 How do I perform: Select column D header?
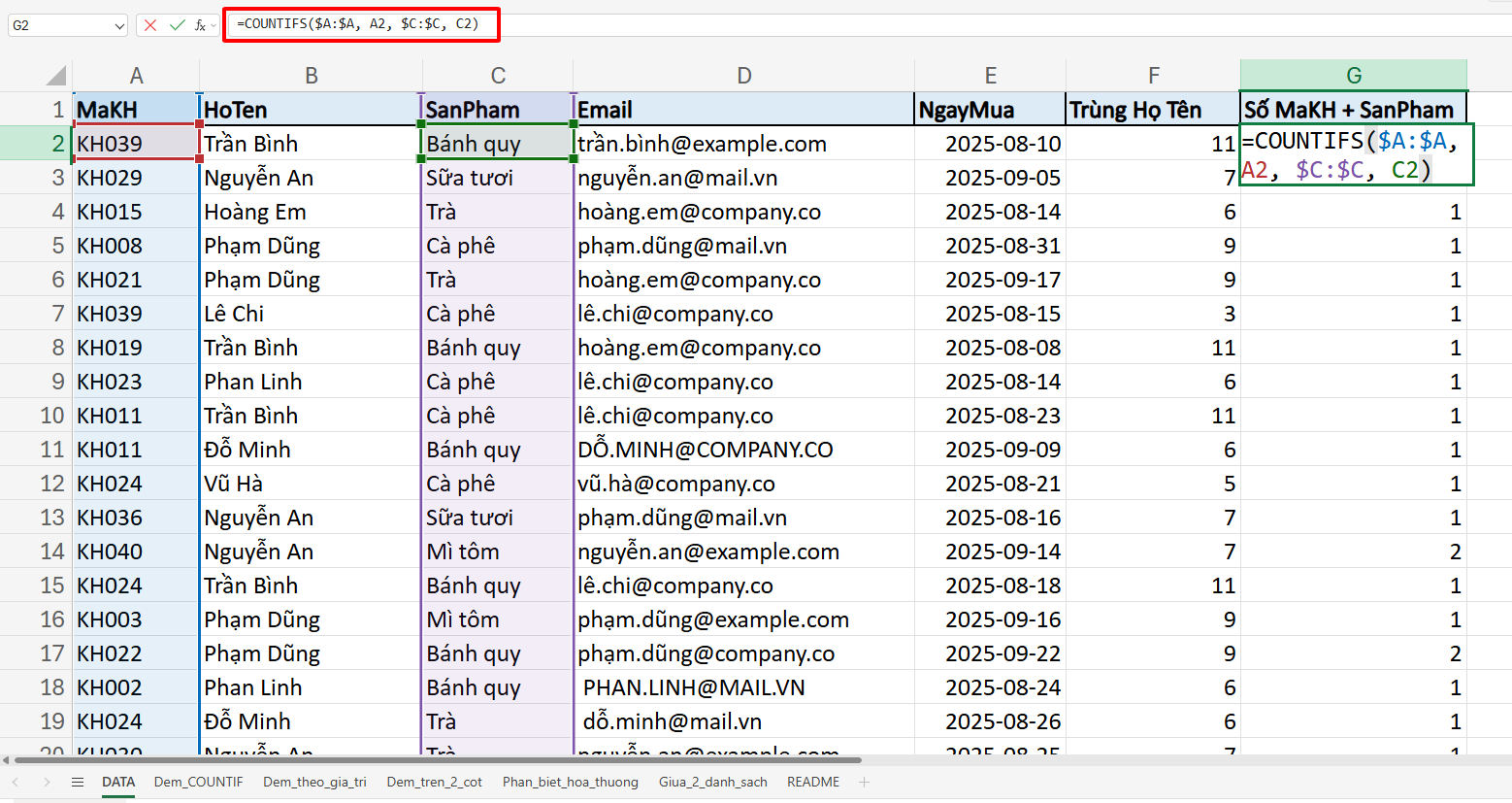coord(743,76)
